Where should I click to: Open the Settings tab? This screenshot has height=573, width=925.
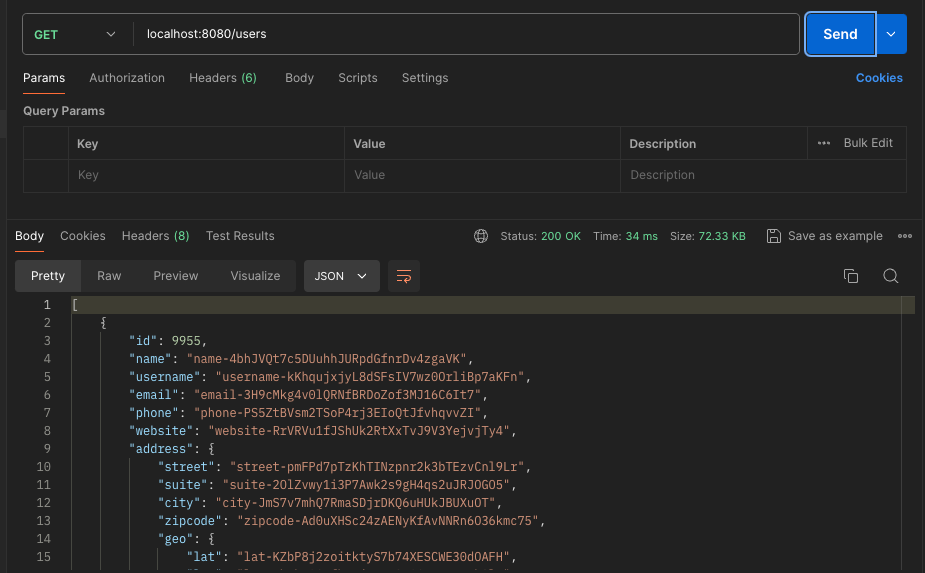click(x=425, y=78)
